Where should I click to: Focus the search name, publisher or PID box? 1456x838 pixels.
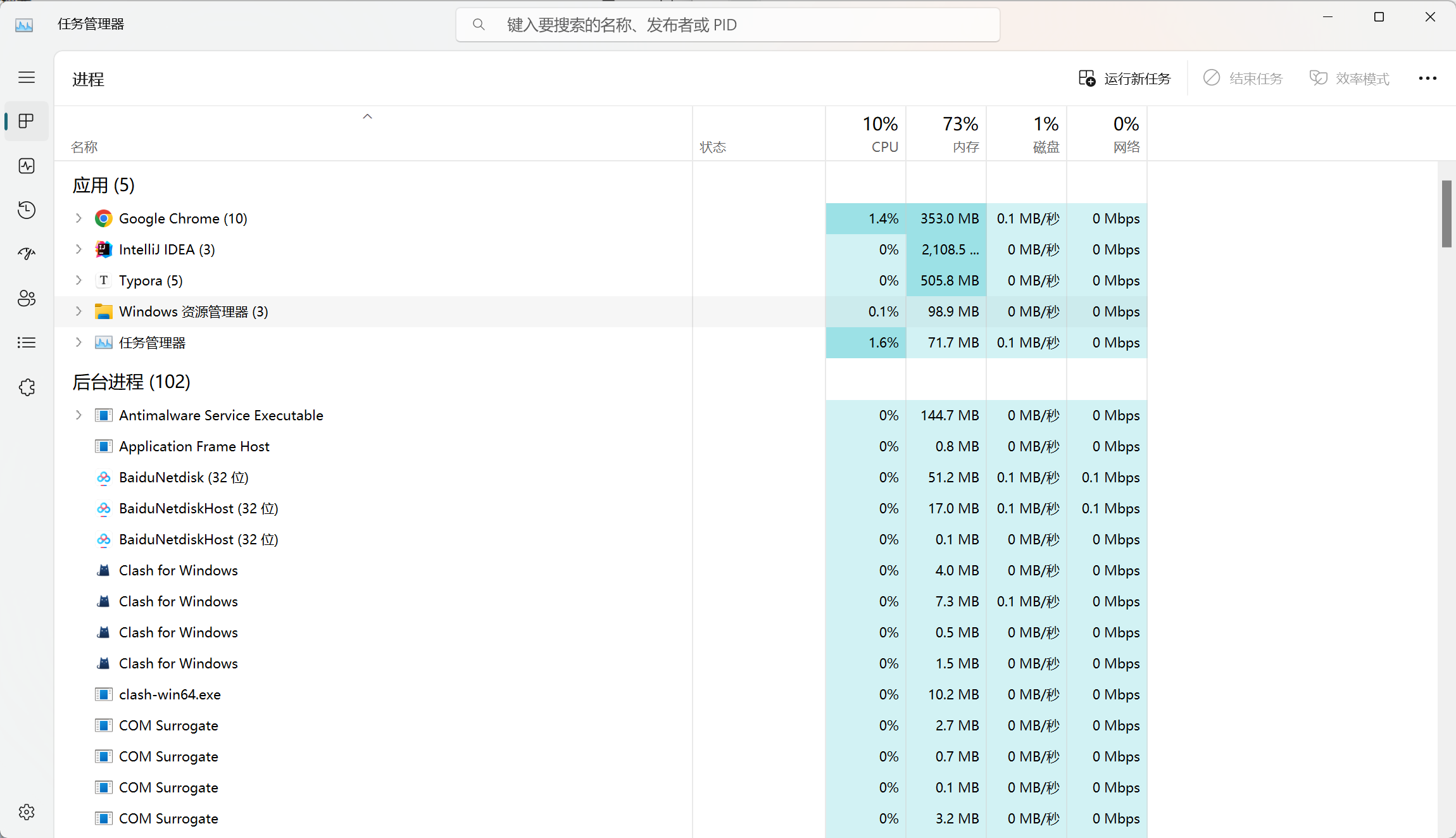click(728, 25)
